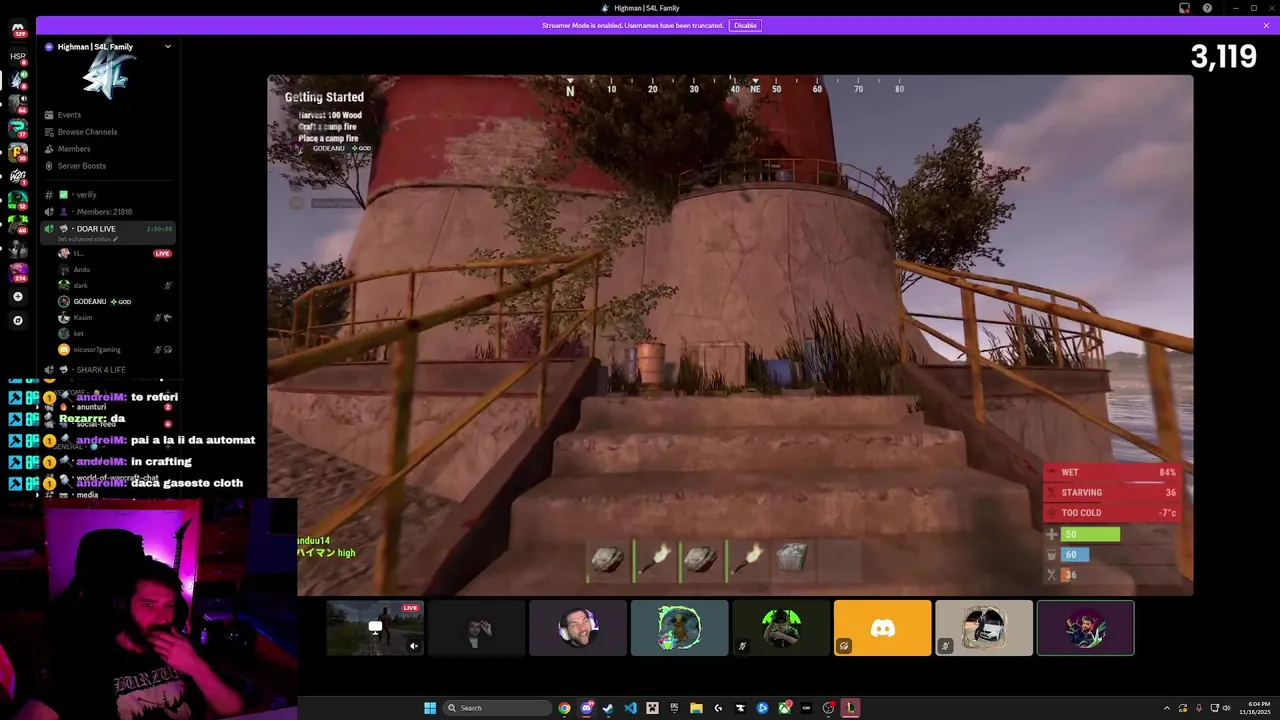This screenshot has width=1280, height=720.
Task: Open server Members list
Action: point(107,149)
